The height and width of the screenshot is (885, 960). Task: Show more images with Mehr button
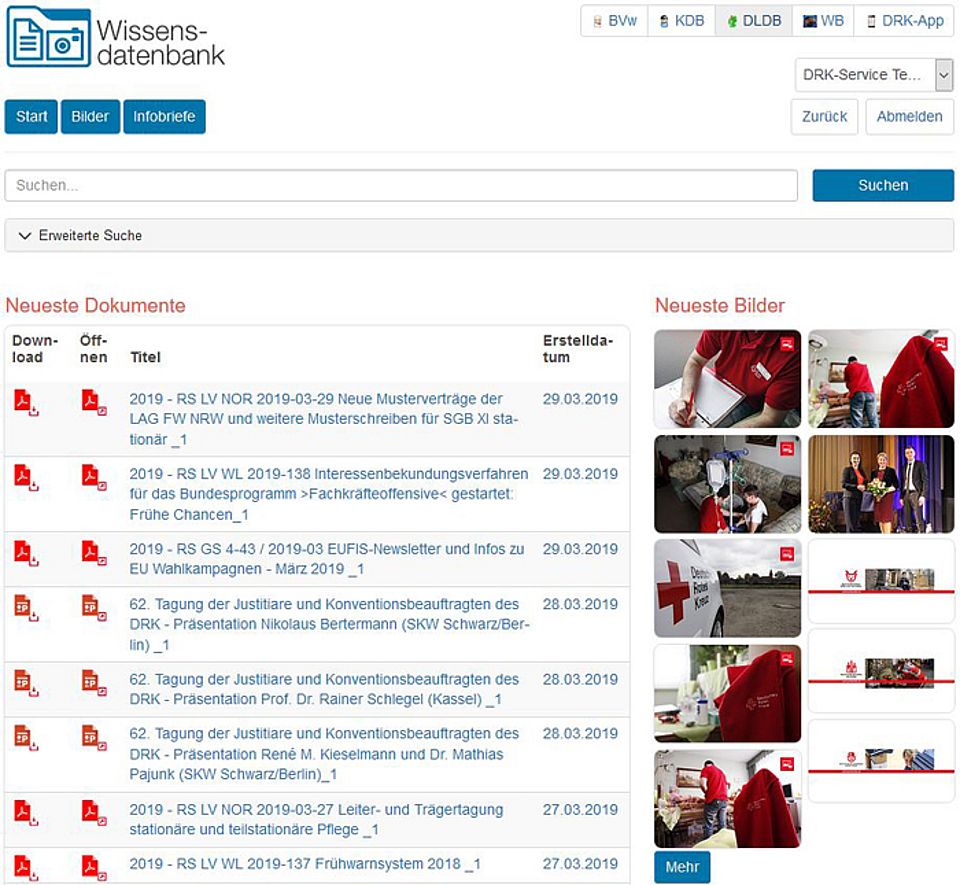tap(682, 867)
